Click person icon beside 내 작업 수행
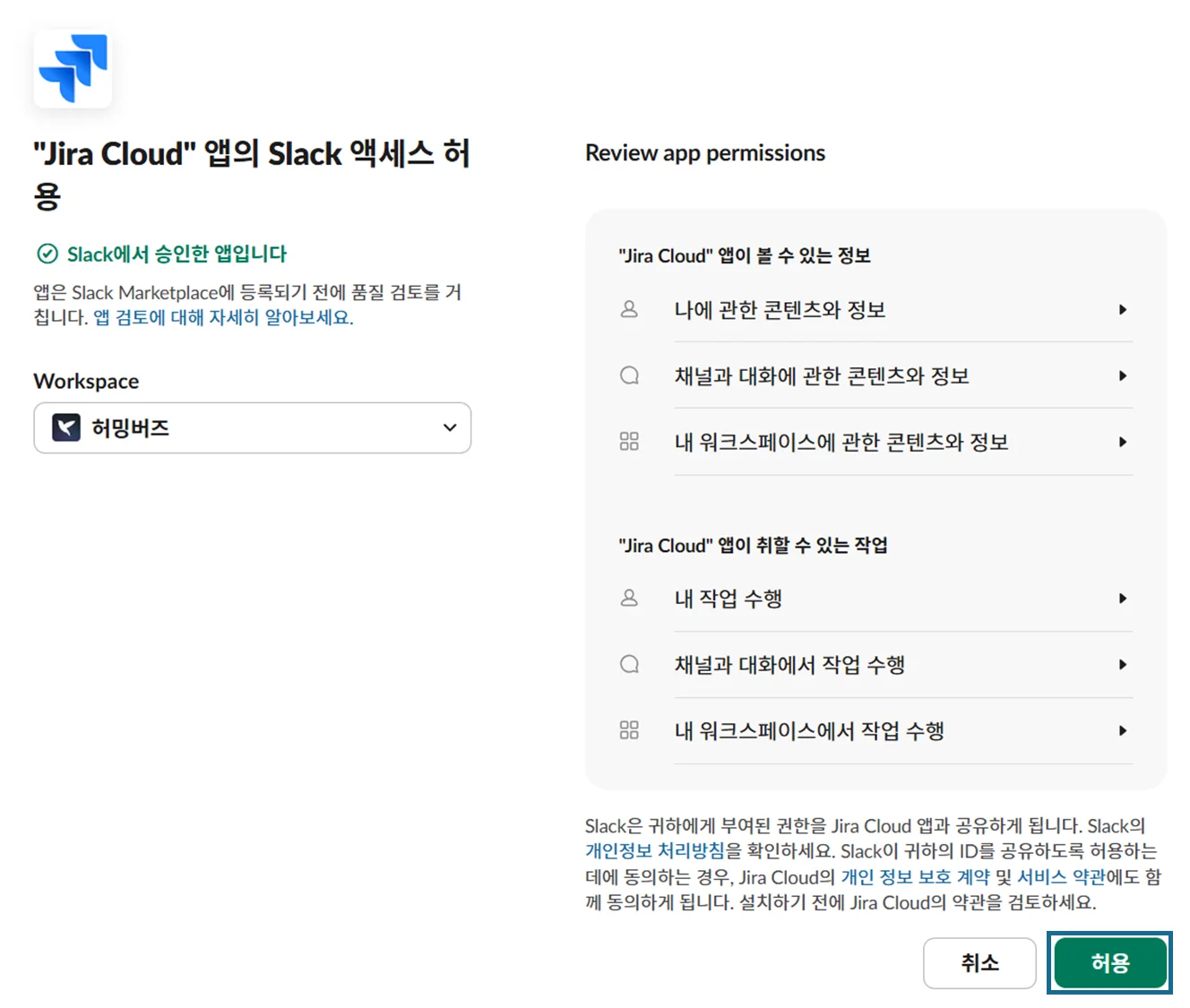This screenshot has height=1008, width=1190. [629, 599]
